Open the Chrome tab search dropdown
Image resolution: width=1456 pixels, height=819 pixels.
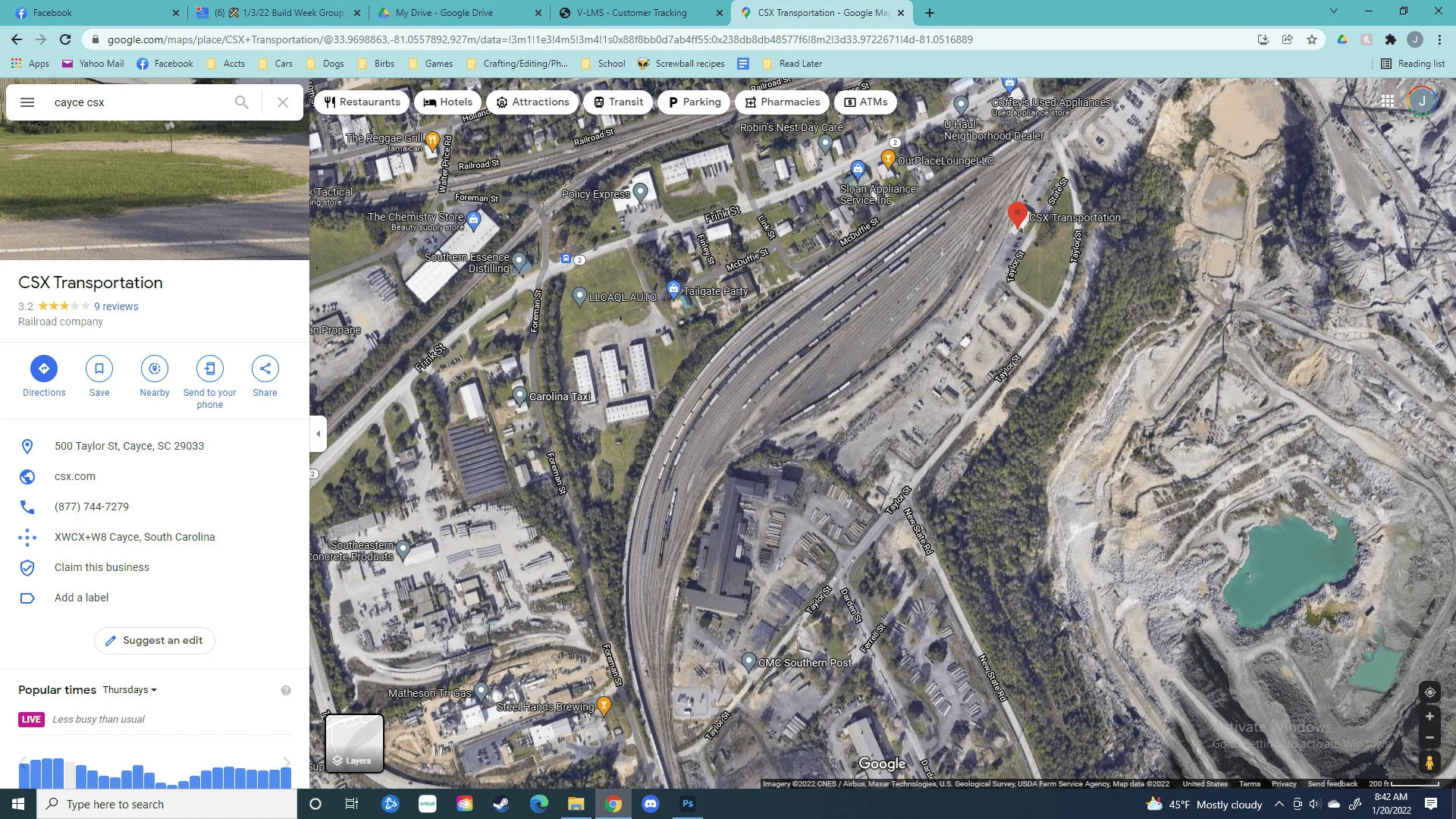click(1334, 11)
